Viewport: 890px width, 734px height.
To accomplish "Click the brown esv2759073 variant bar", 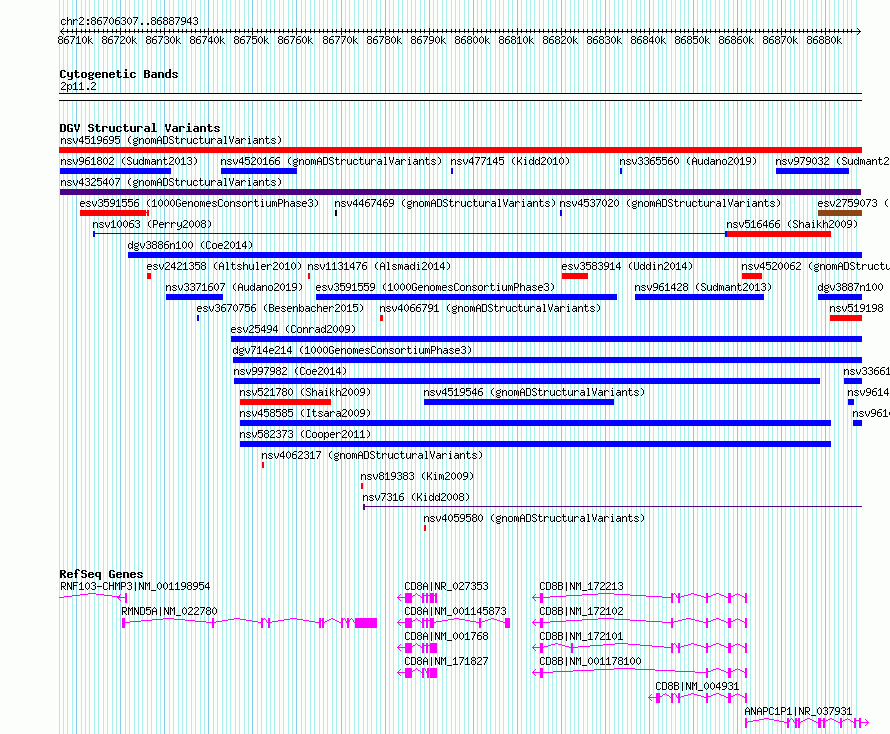I will [839, 213].
